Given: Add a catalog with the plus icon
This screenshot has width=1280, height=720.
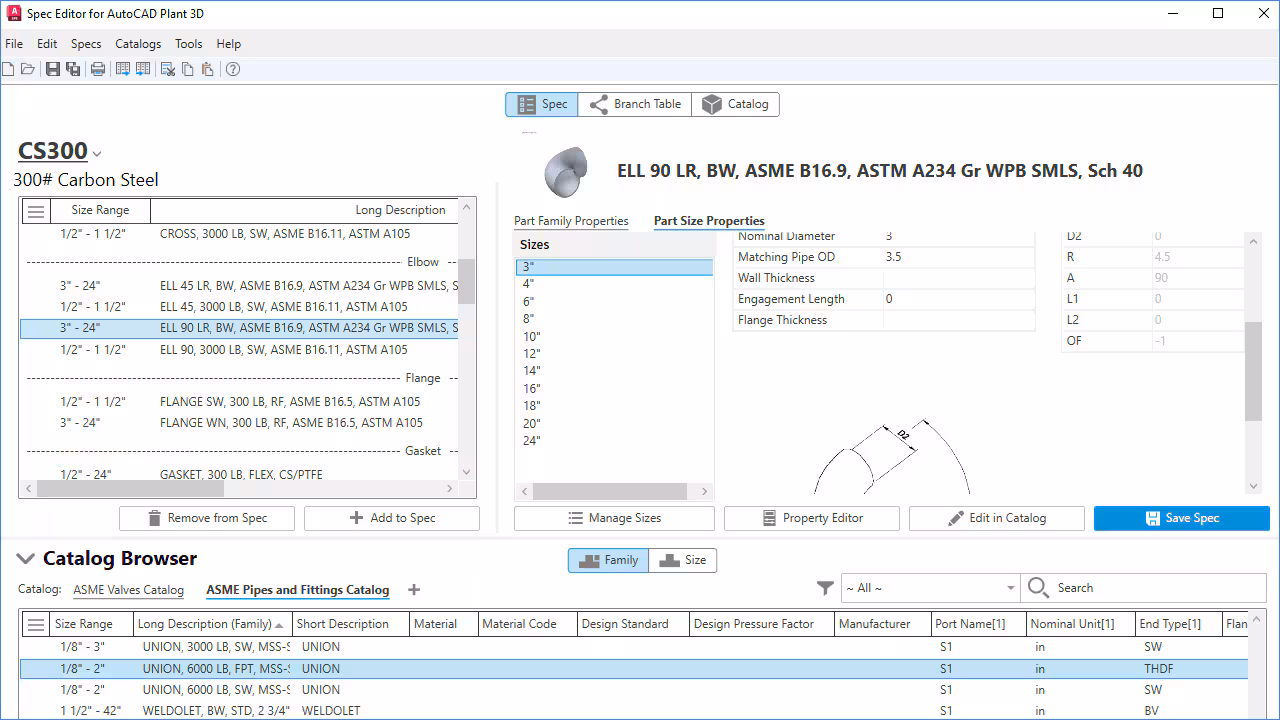Looking at the screenshot, I should (x=414, y=590).
